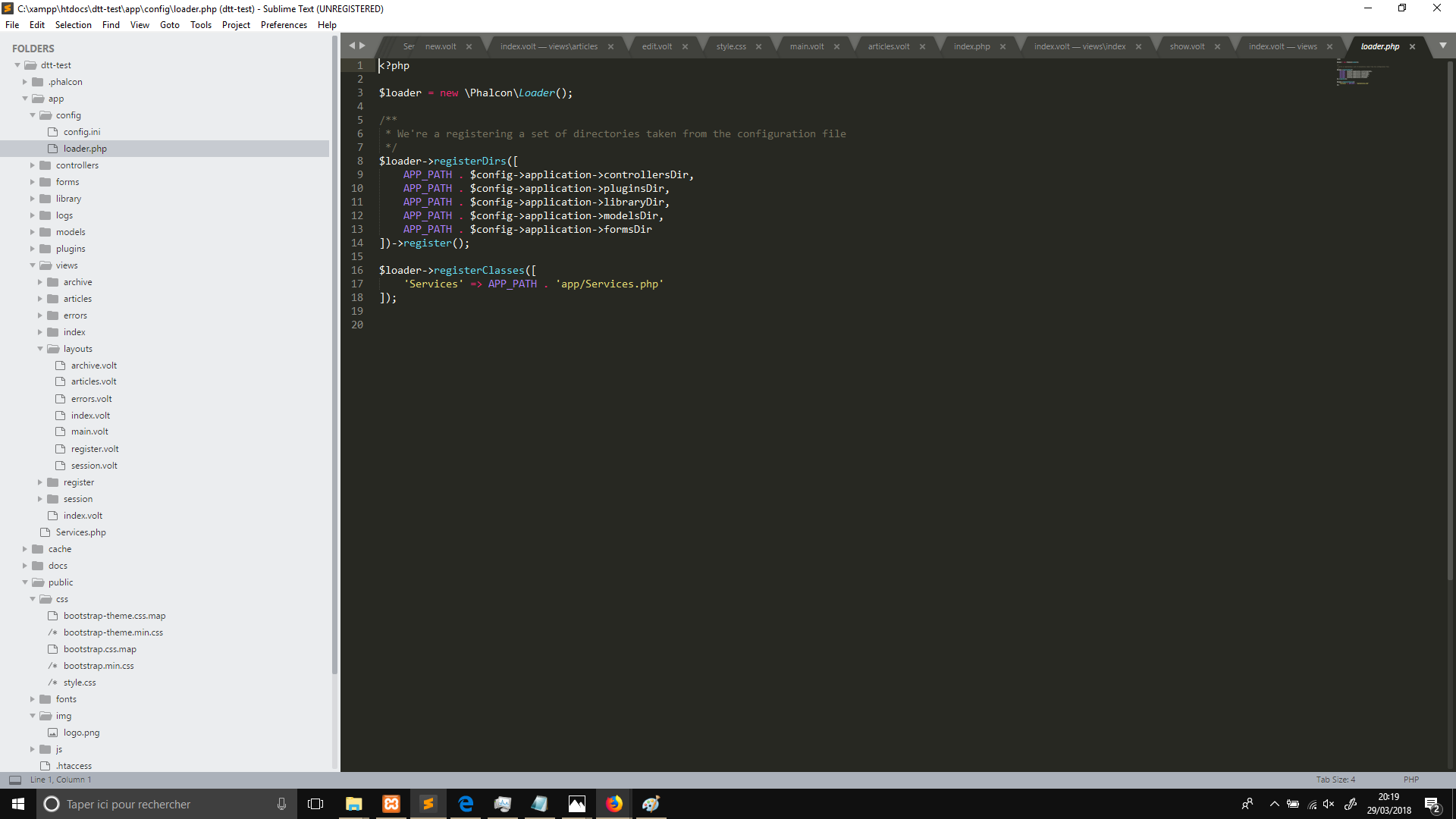Click the logo.png image file icon
Viewport: 1456px width, 819px height.
coord(53,733)
